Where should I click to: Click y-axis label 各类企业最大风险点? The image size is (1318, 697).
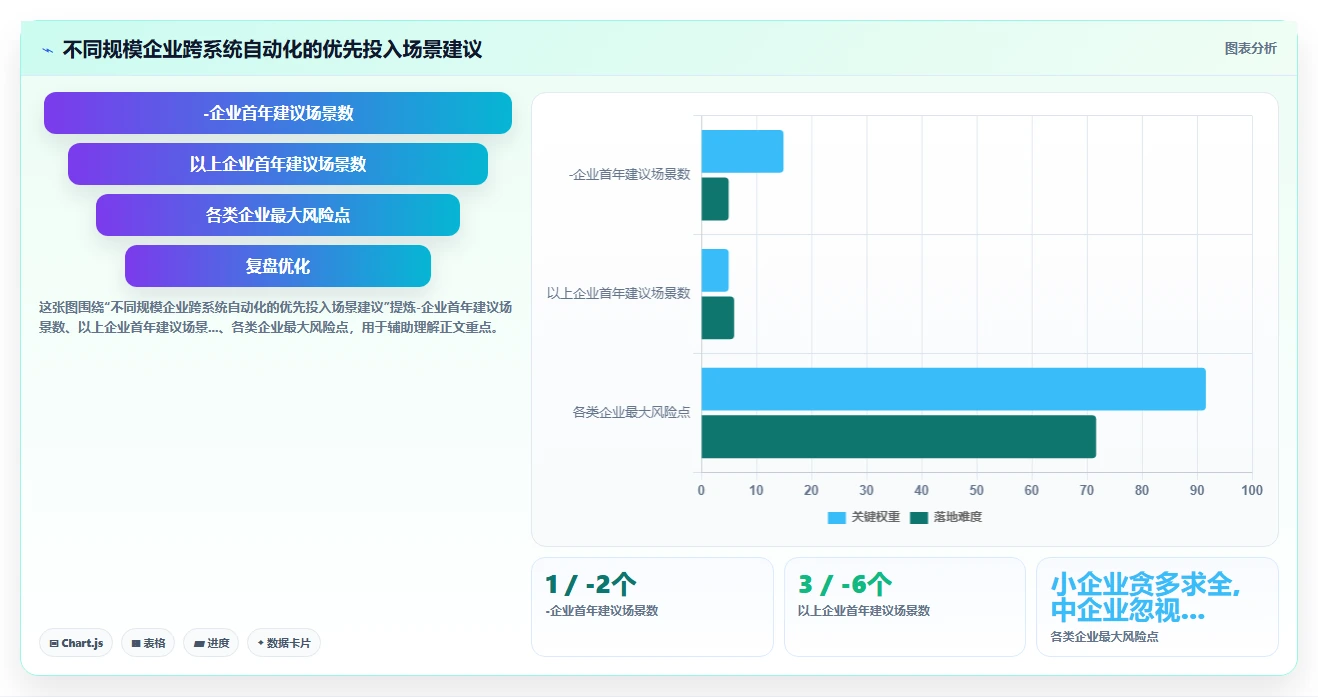click(631, 412)
